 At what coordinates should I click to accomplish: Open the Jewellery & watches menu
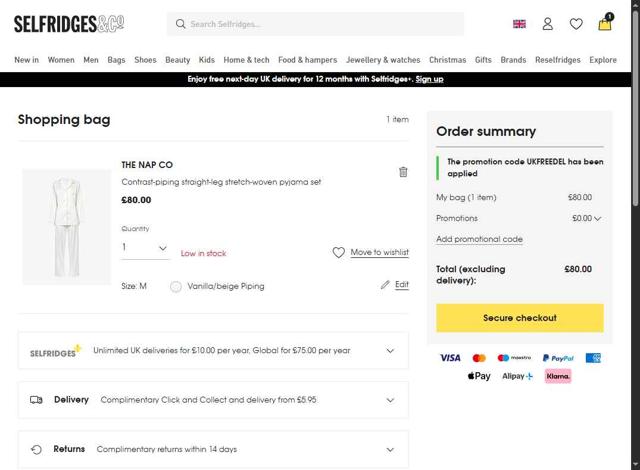(383, 60)
